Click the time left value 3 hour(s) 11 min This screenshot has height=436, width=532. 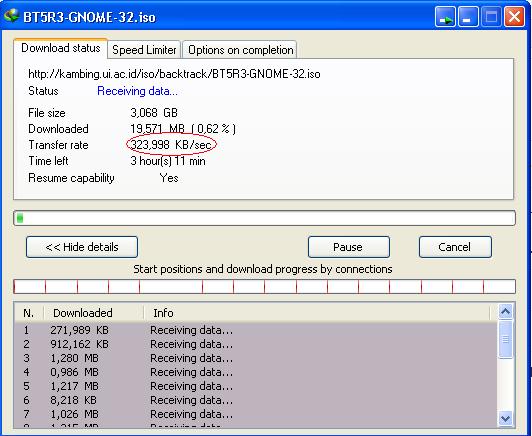click(168, 161)
